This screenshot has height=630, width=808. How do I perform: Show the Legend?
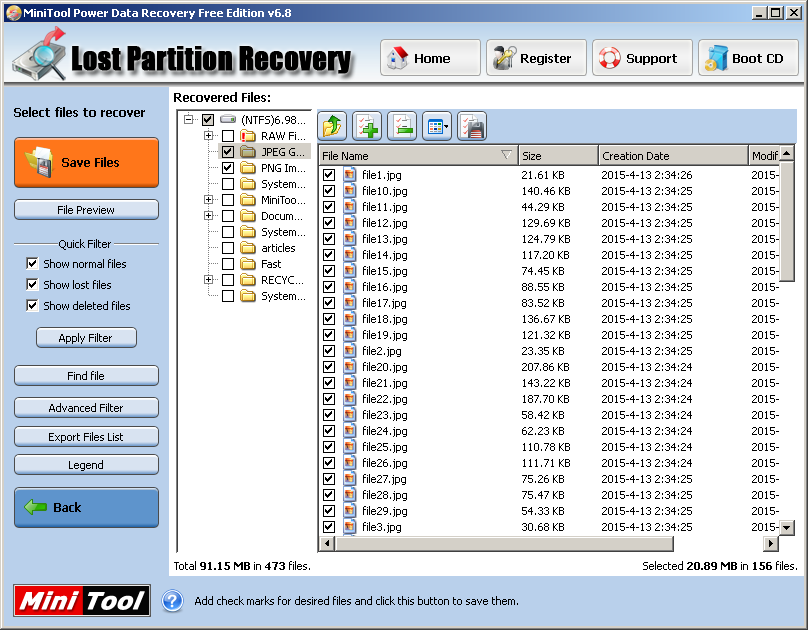(87, 465)
